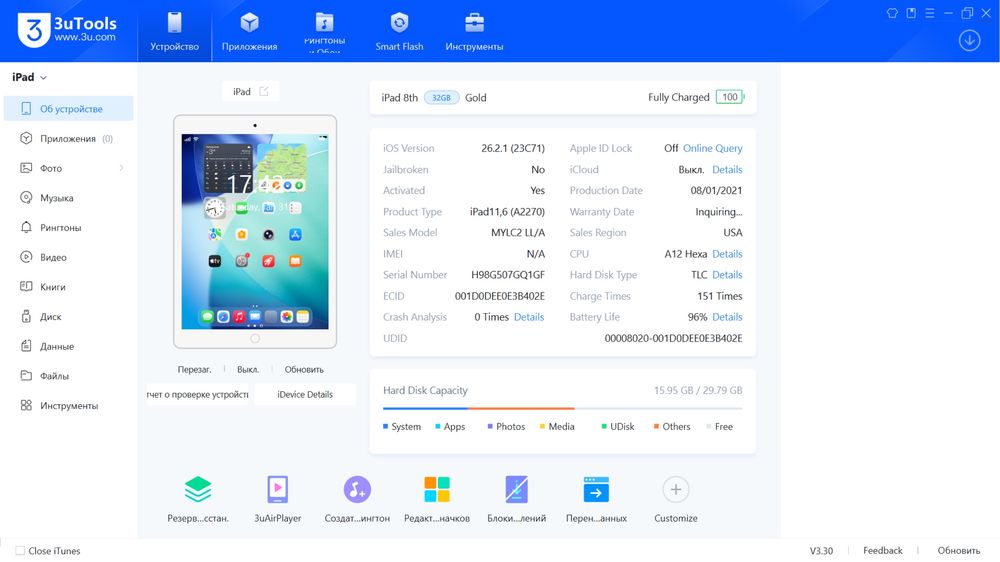
Task: Click the iPad home screen preview
Action: click(255, 232)
